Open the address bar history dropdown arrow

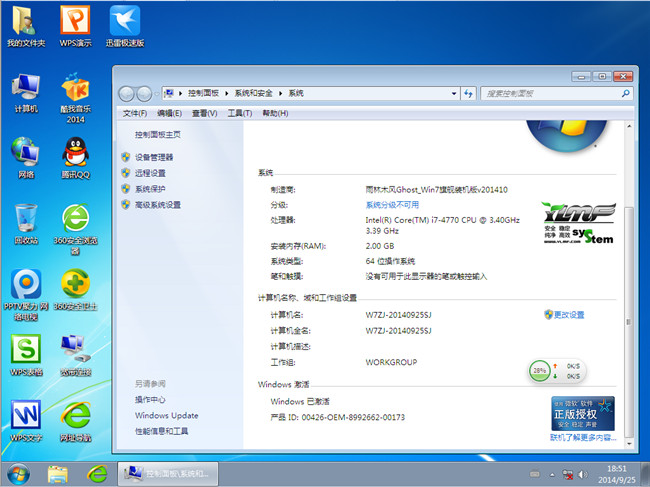[x=454, y=94]
